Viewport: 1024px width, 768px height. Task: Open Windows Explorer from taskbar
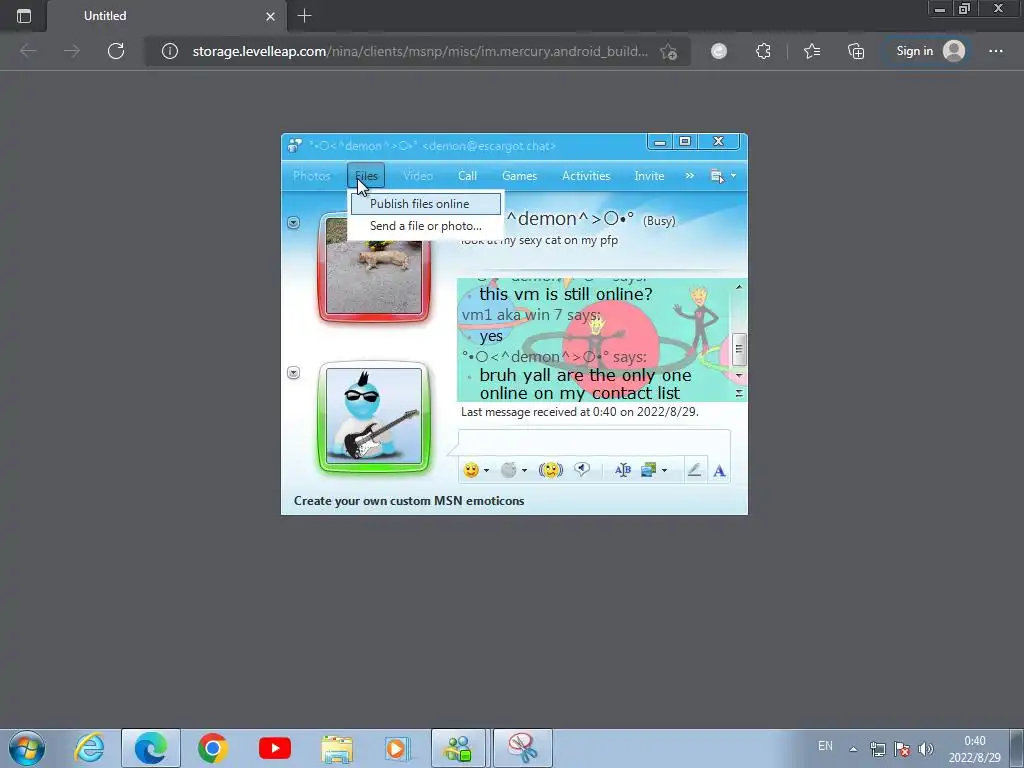[x=337, y=748]
